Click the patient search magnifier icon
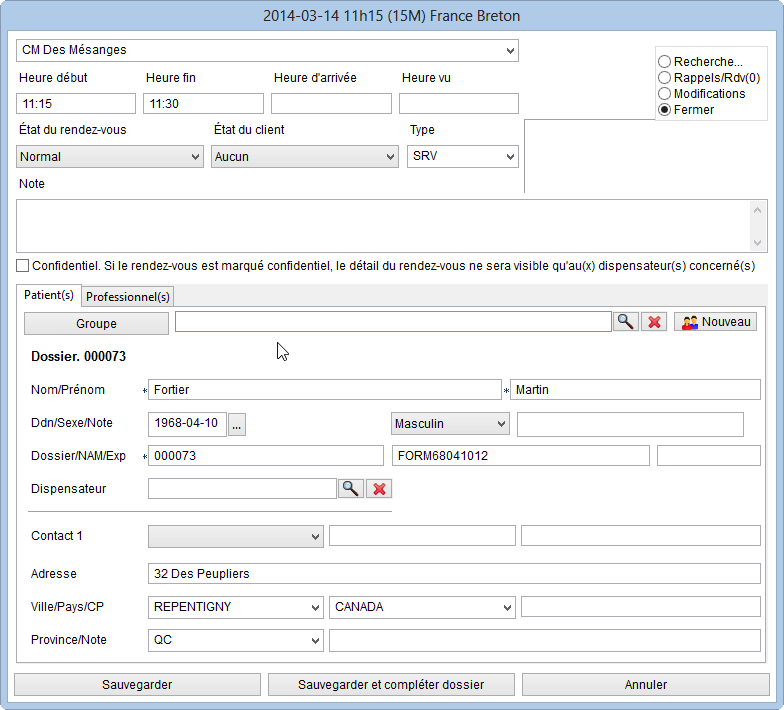784x710 pixels. (626, 321)
